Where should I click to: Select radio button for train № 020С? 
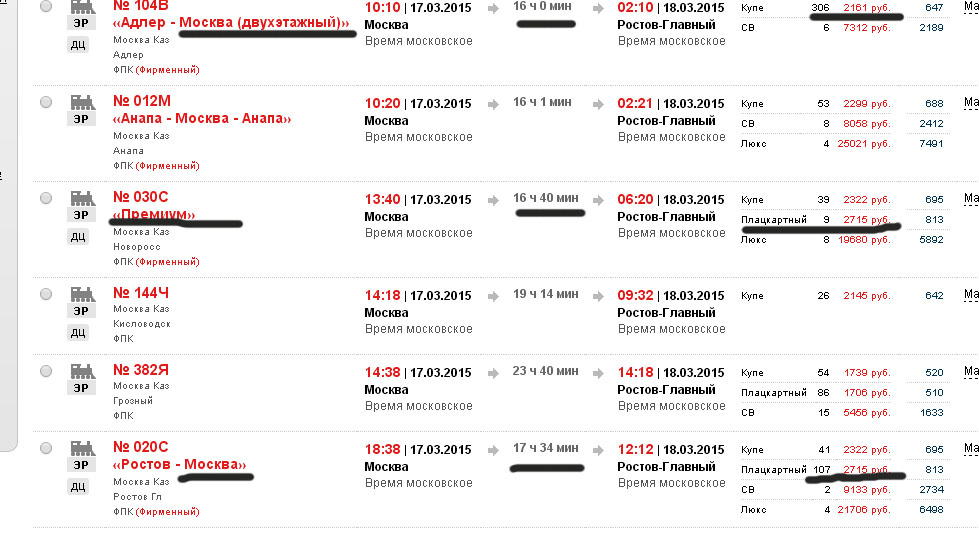pos(46,448)
